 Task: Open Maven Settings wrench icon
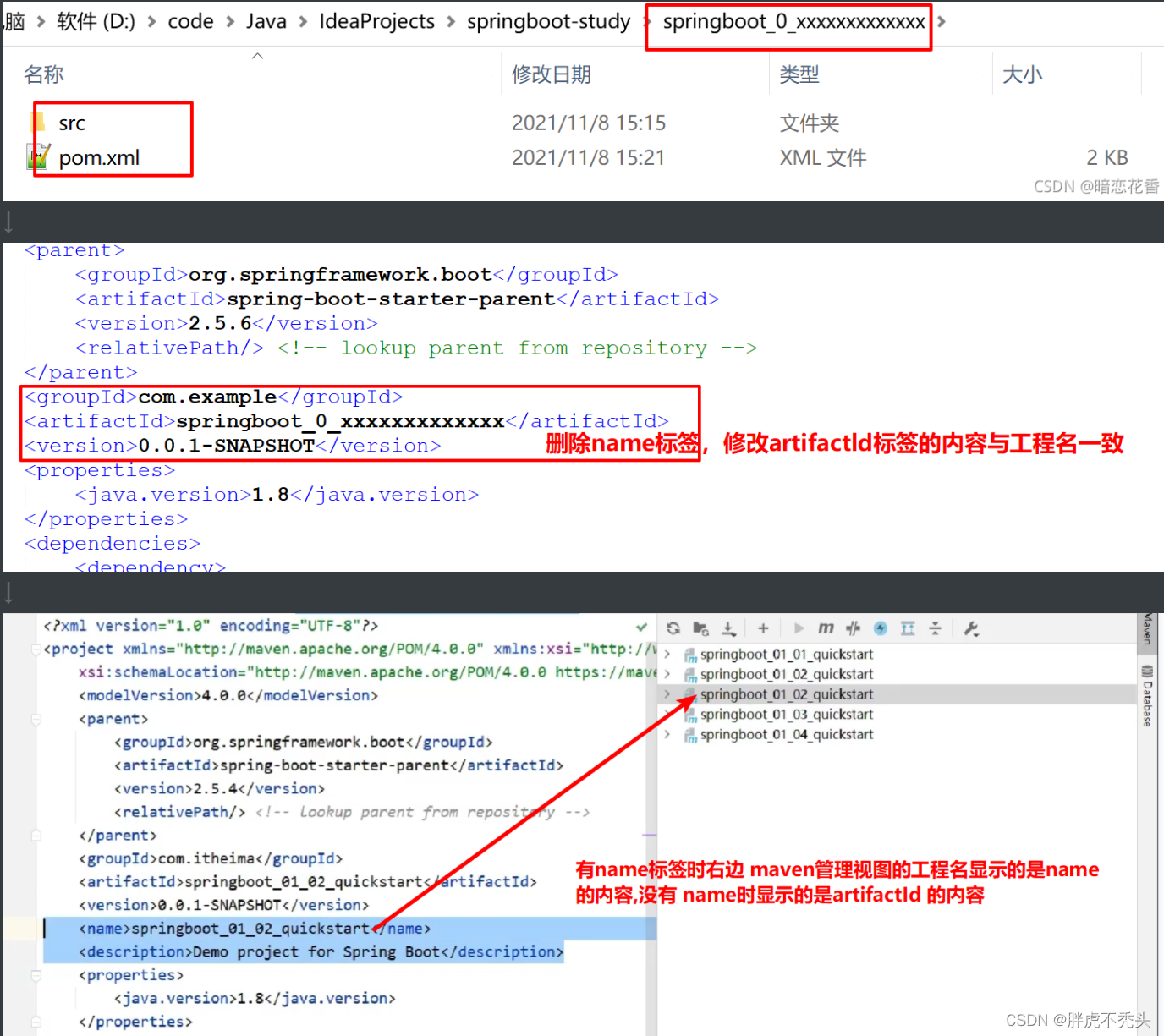tap(971, 628)
